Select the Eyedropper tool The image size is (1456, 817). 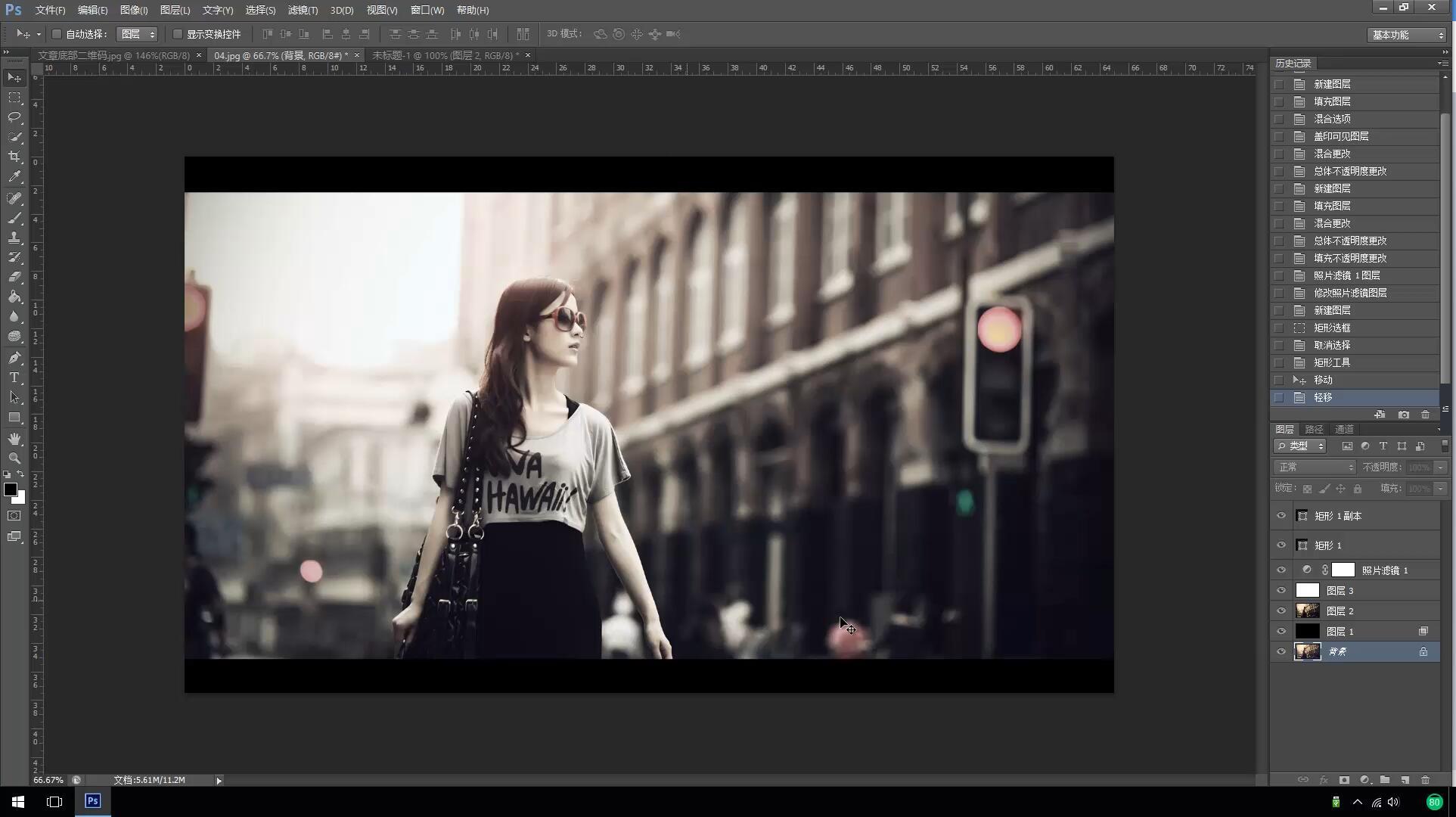pos(14,176)
